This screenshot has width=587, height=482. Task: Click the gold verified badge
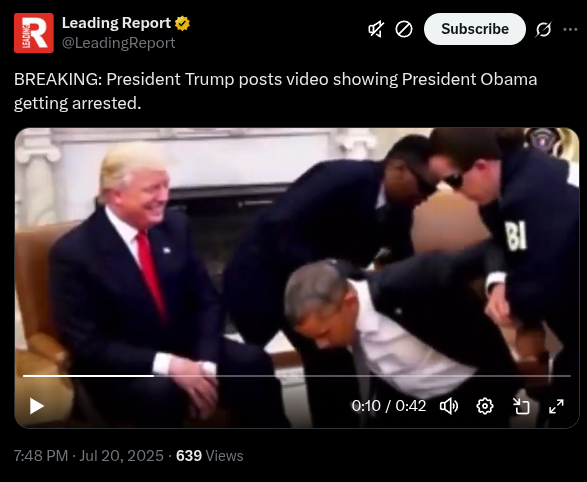[182, 24]
